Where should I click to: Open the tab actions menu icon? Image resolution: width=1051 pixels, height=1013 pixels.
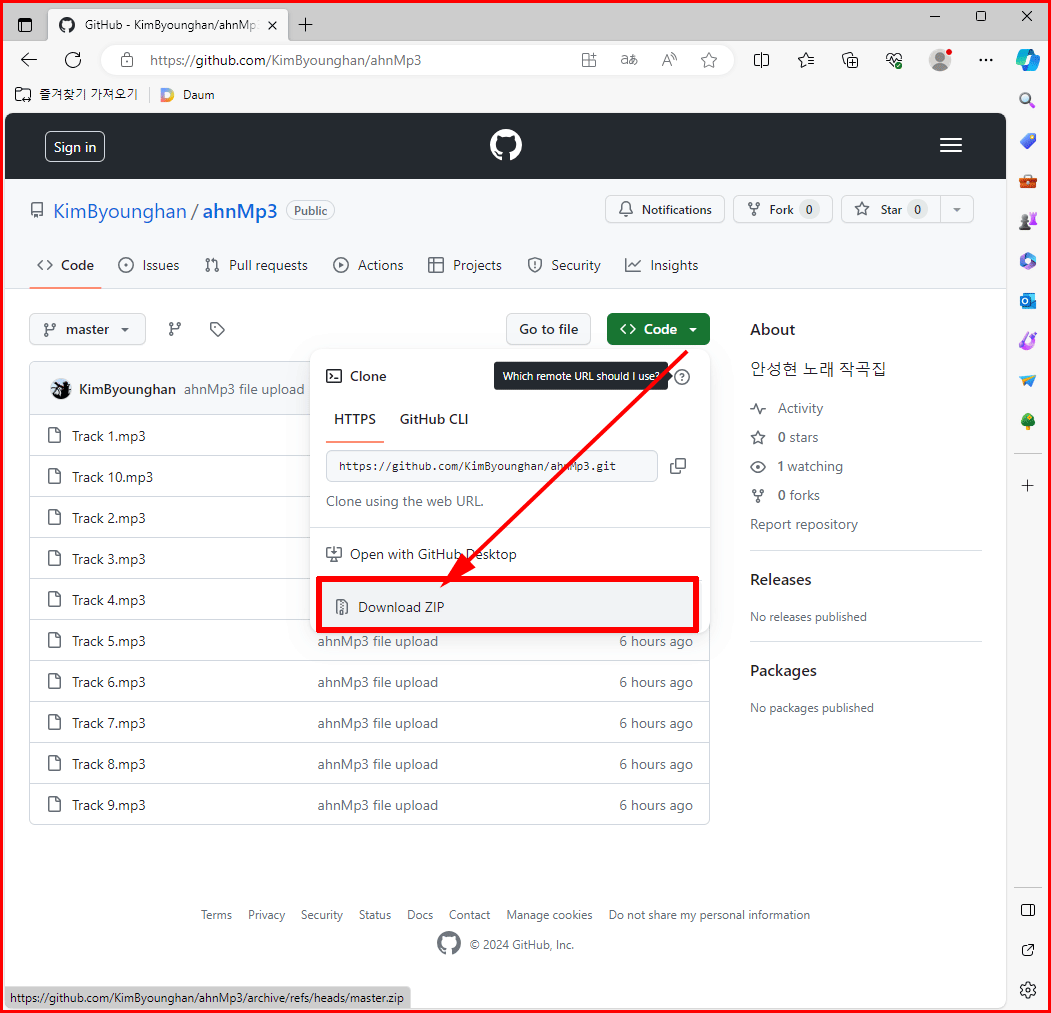[25, 25]
